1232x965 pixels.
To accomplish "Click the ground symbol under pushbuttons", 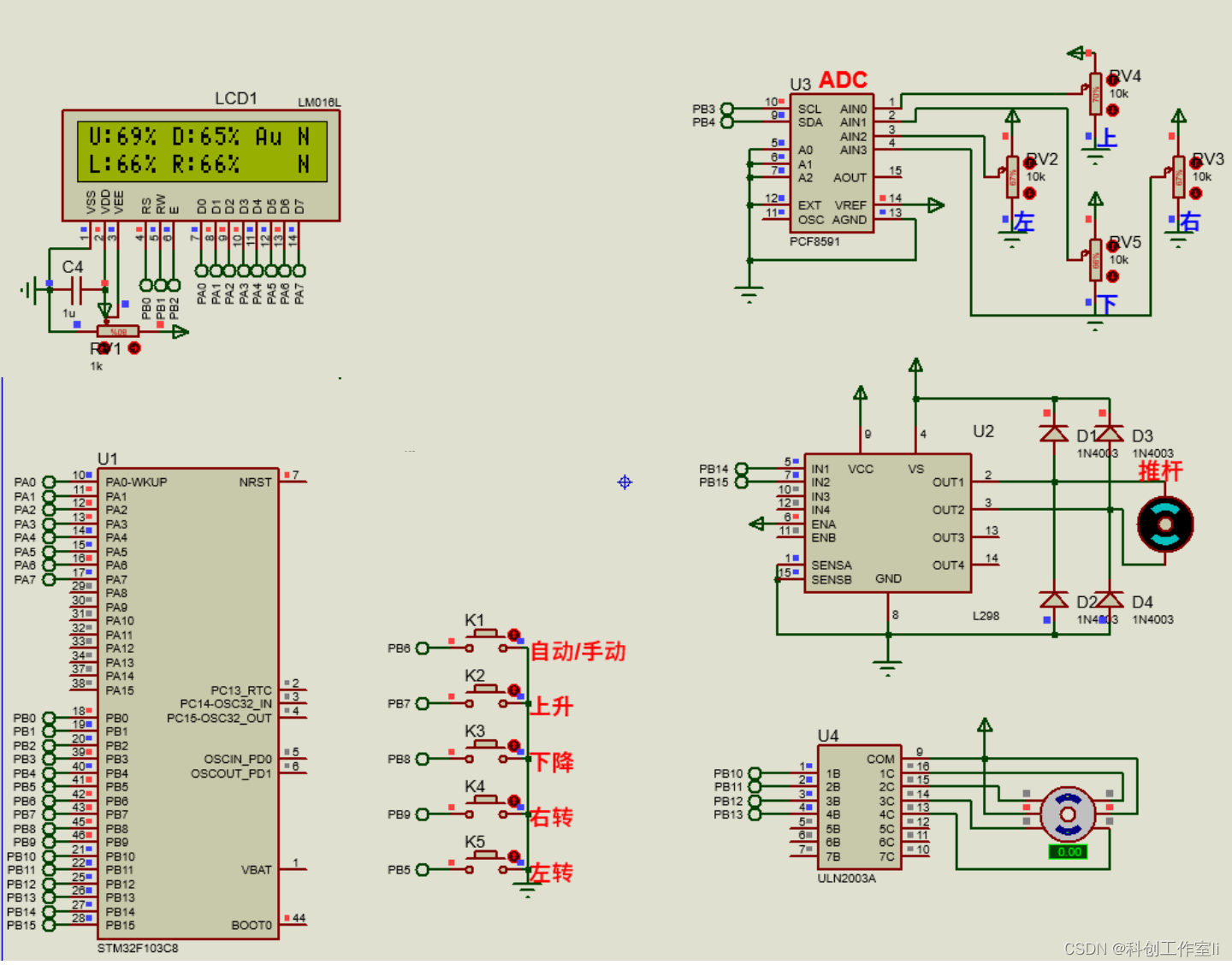I will click(x=528, y=890).
